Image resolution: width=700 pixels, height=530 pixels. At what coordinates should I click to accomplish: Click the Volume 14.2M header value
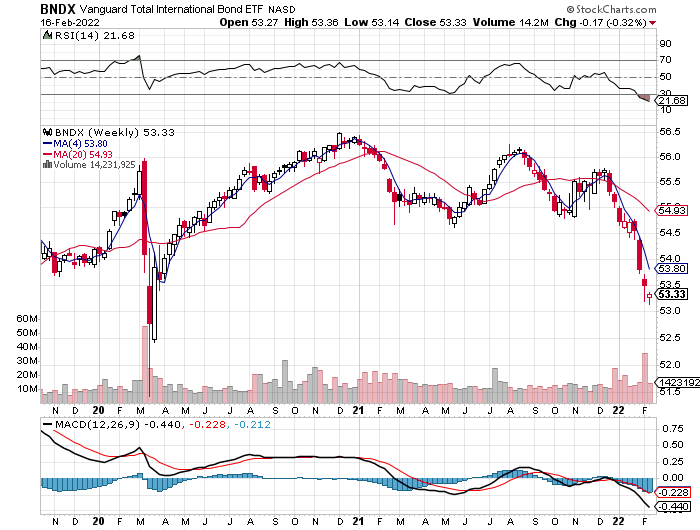[510, 22]
